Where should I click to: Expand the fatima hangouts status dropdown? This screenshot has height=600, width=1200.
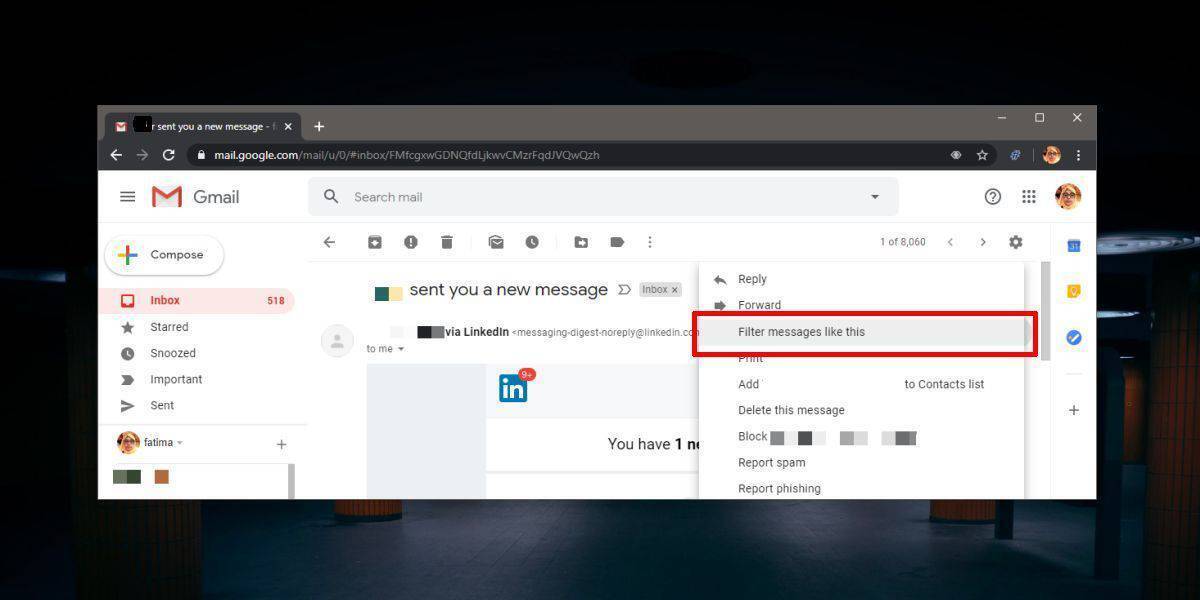180,442
